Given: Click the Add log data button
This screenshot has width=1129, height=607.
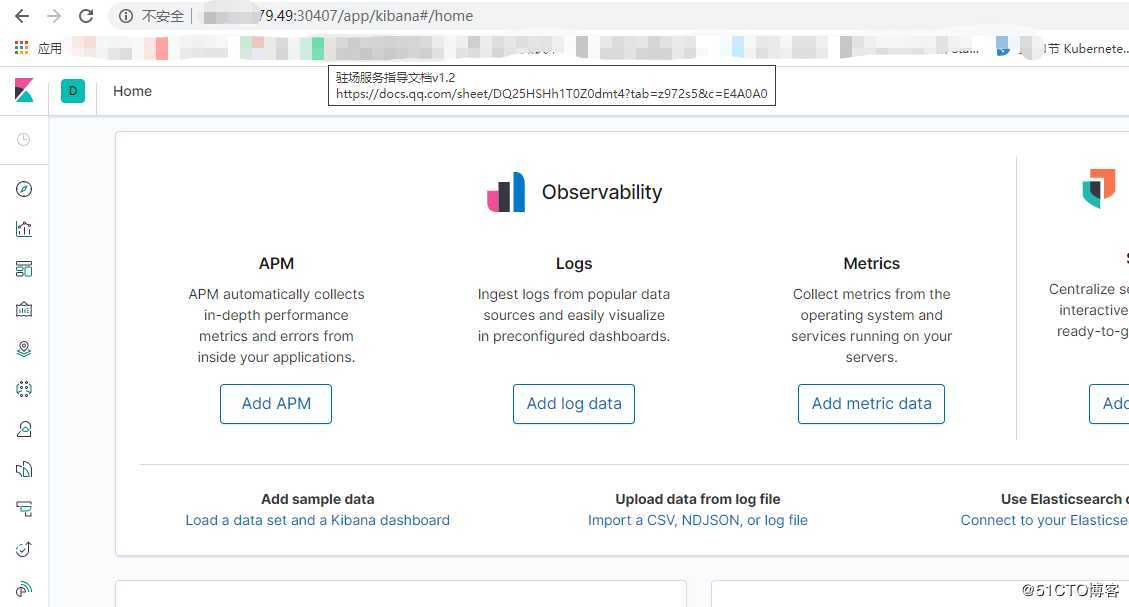Looking at the screenshot, I should pyautogui.click(x=574, y=404).
